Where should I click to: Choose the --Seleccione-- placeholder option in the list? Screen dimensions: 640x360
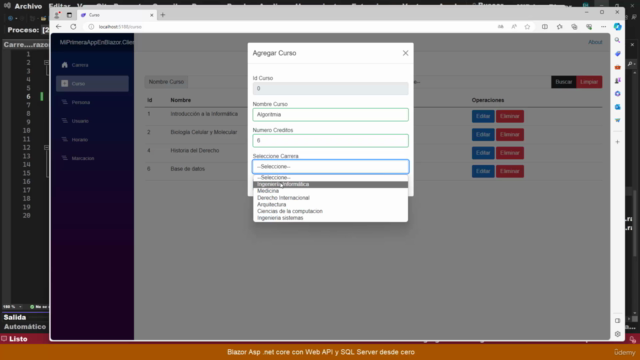tap(330, 178)
